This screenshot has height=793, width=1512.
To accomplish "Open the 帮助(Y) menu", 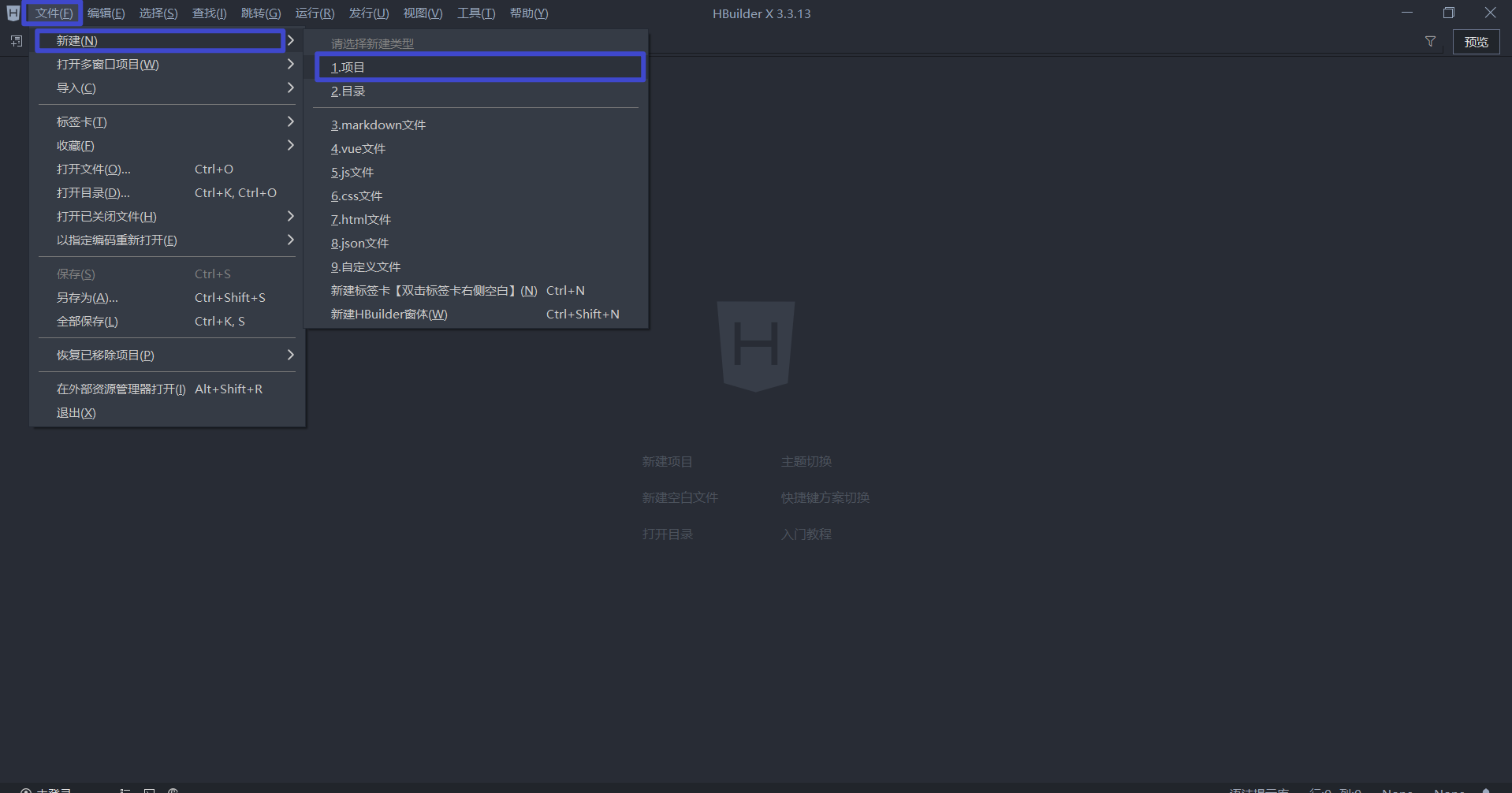I will pyautogui.click(x=529, y=13).
